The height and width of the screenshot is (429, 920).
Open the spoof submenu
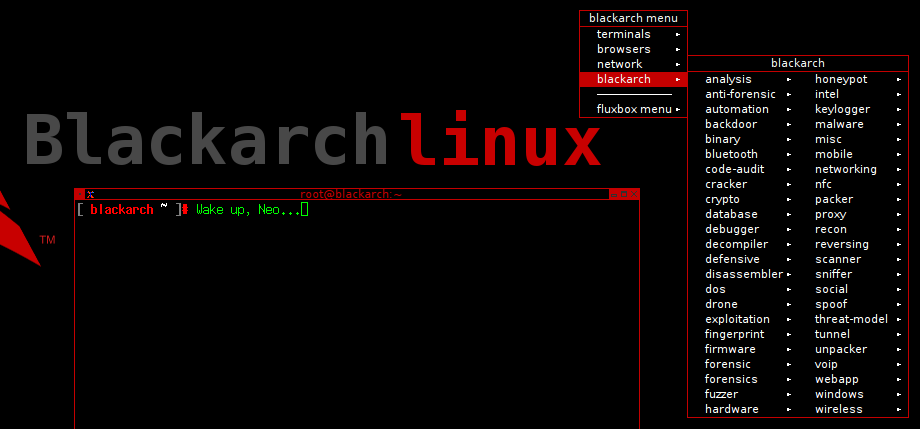tap(853, 304)
